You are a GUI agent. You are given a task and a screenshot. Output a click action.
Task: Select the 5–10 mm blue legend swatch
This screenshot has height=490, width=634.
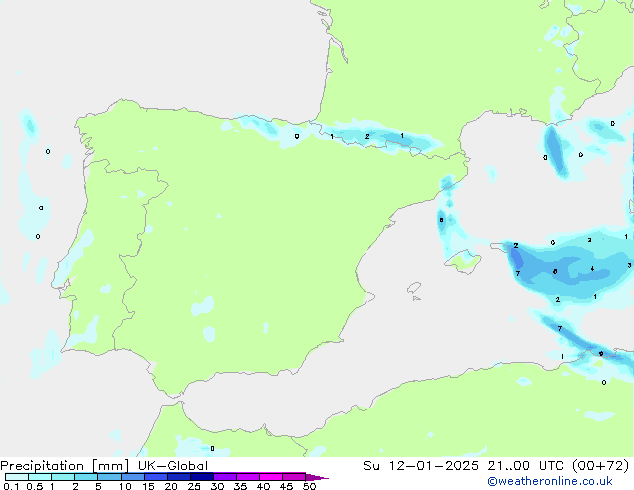click(x=109, y=477)
